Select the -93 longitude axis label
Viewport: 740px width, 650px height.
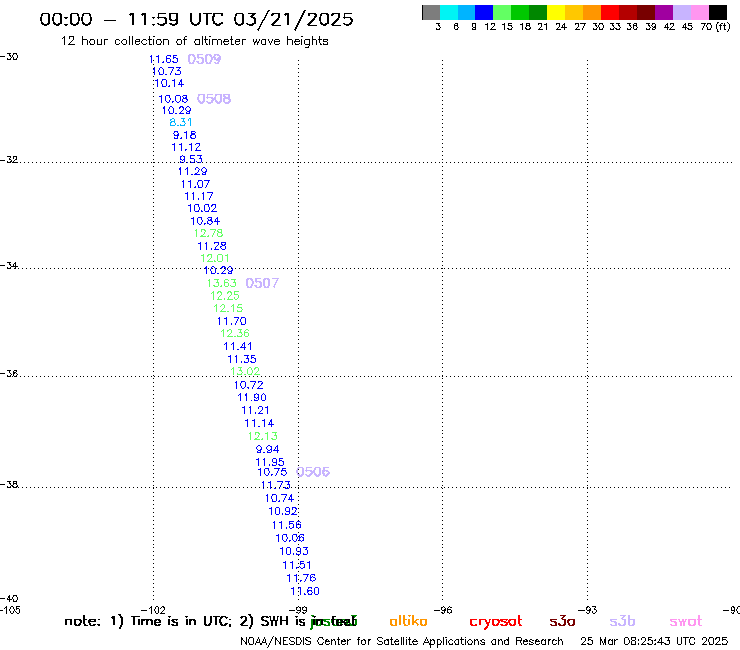[588, 610]
